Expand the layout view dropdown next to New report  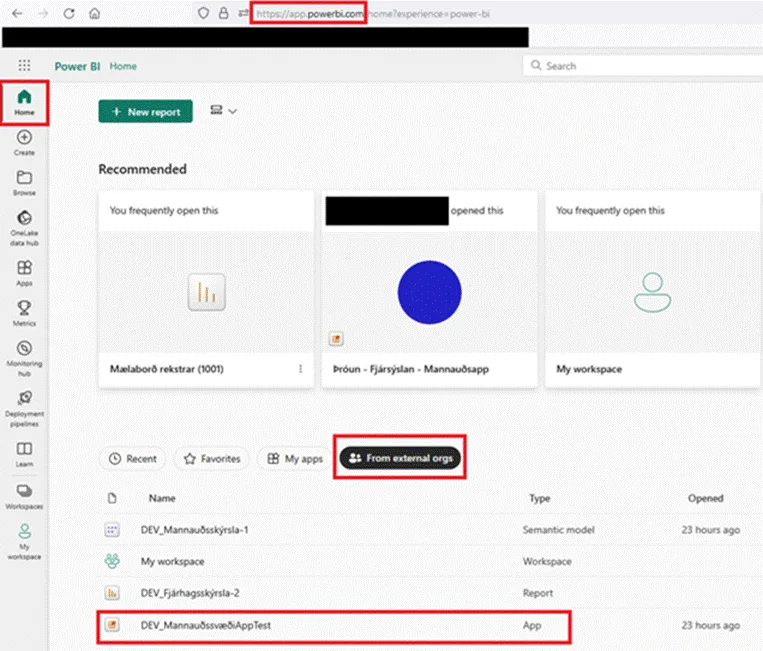(x=223, y=111)
